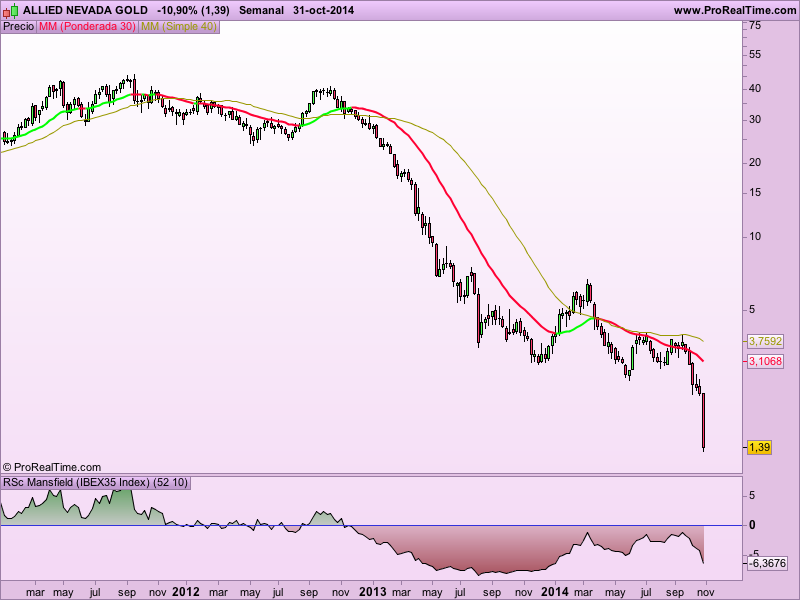Click the 20 price axis label
The image size is (800, 600).
(756, 162)
